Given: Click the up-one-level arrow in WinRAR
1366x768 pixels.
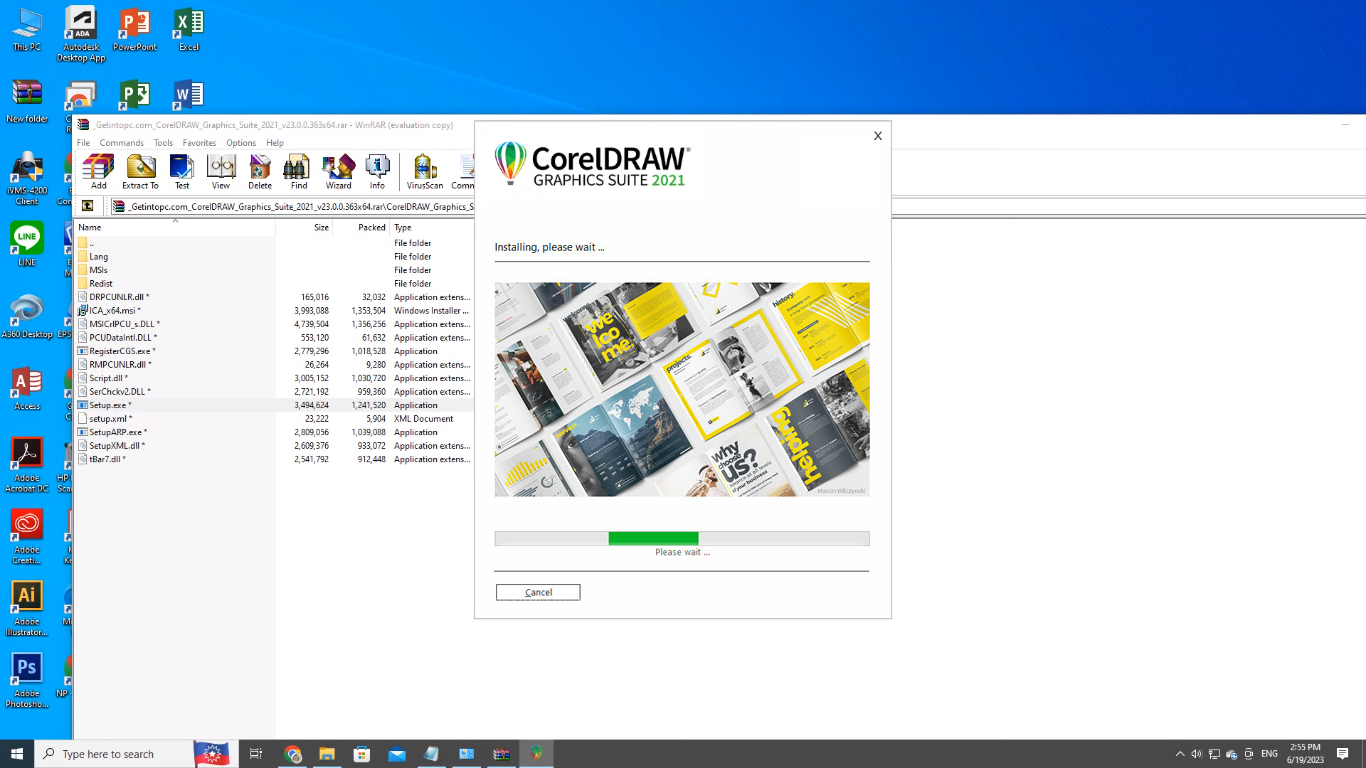Looking at the screenshot, I should 87,206.
